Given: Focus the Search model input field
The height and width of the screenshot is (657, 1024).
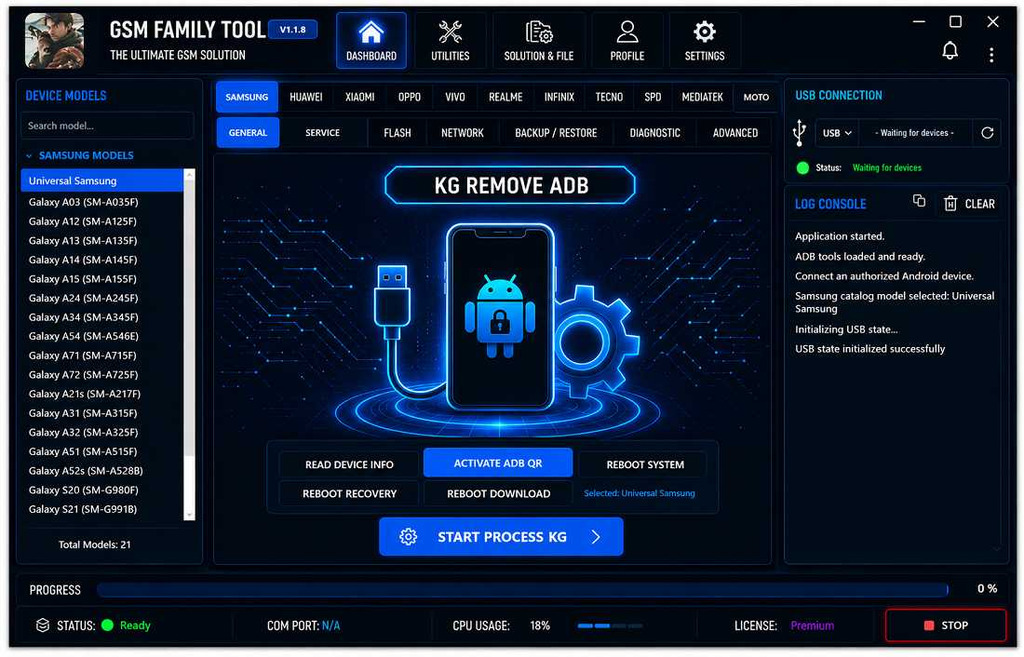Looking at the screenshot, I should 107,125.
